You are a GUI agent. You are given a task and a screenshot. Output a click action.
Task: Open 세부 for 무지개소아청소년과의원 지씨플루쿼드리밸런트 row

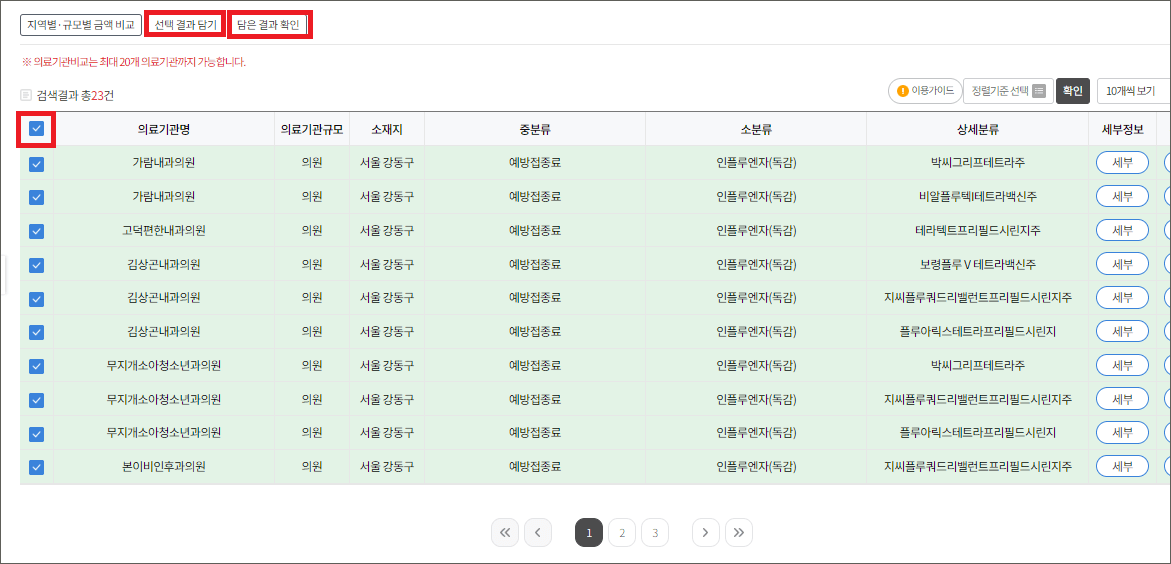(x=1122, y=399)
